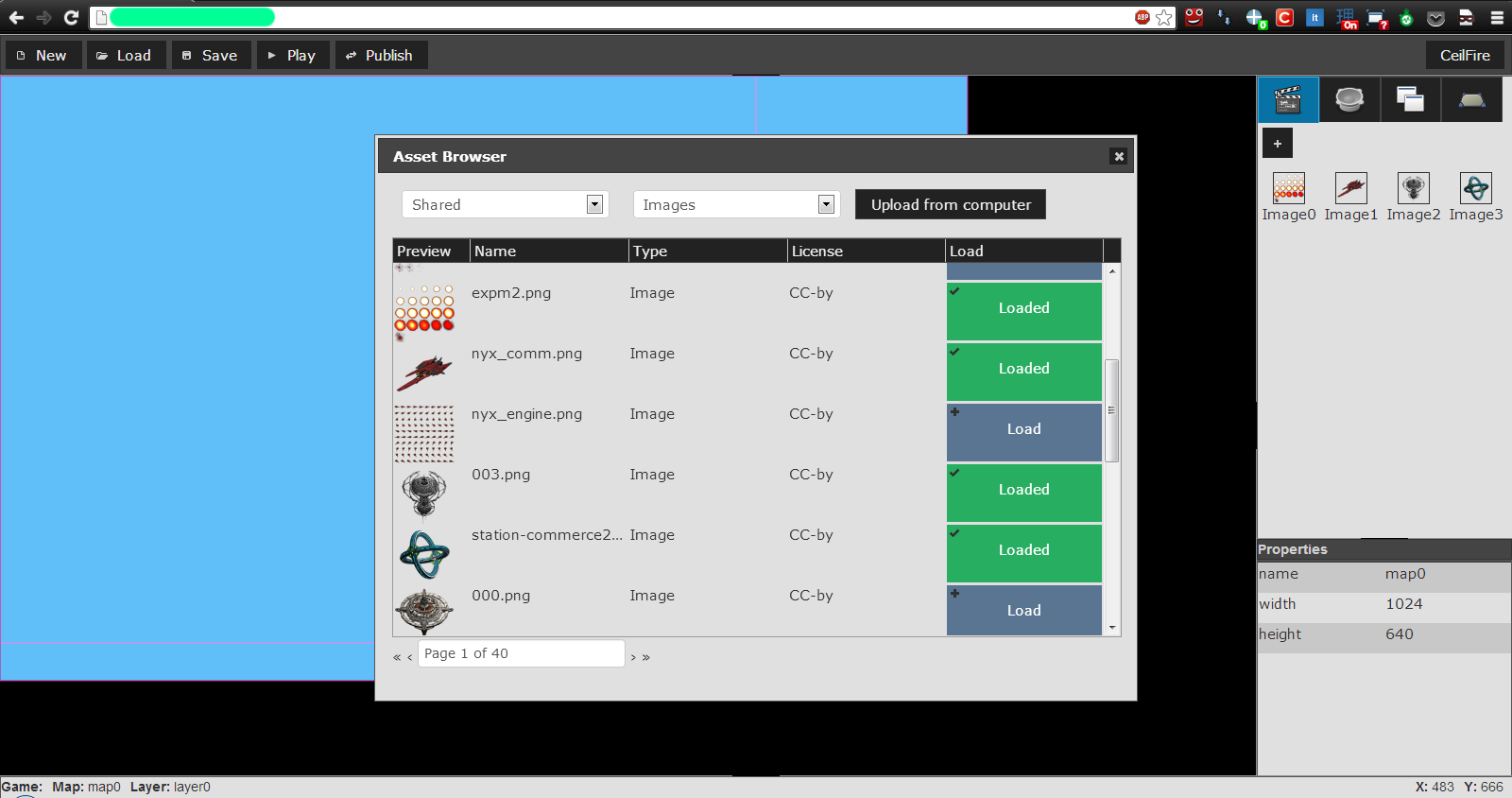
Task: Click the browser reload icon
Action: (71, 17)
